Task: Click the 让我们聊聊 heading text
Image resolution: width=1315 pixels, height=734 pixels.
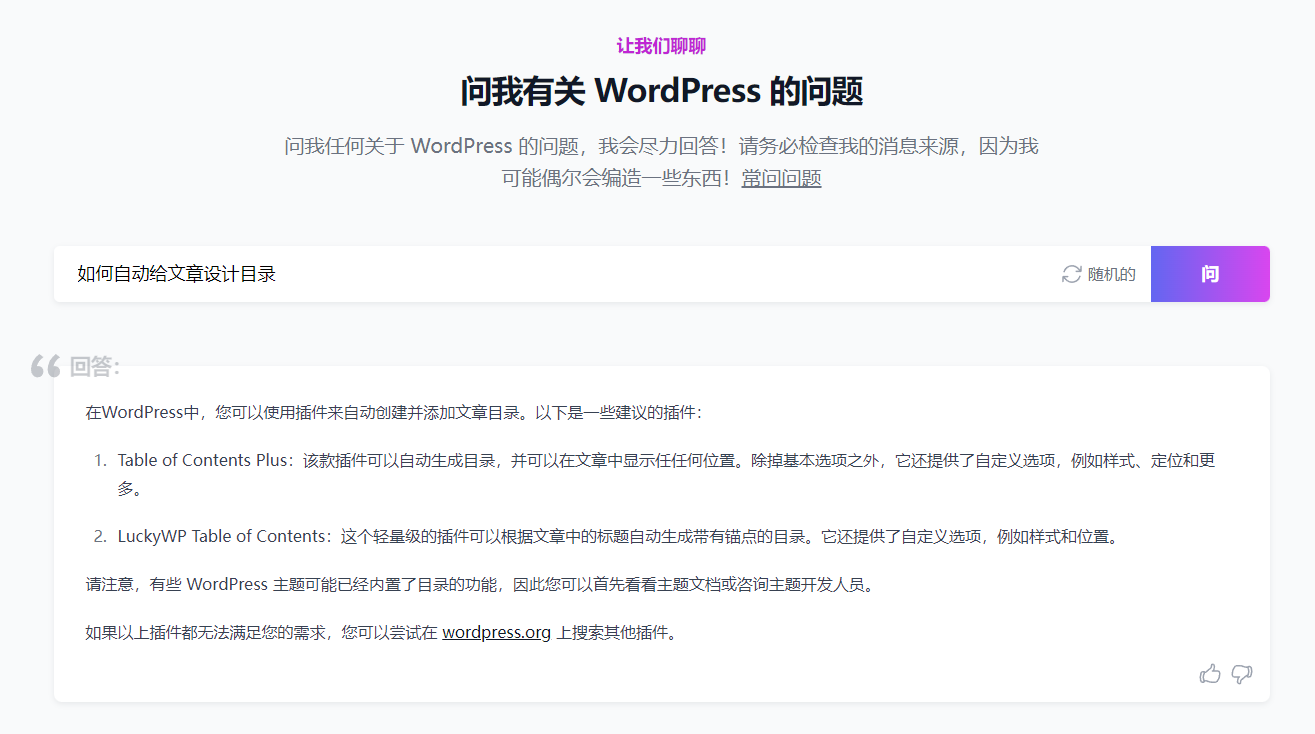Action: (661, 46)
